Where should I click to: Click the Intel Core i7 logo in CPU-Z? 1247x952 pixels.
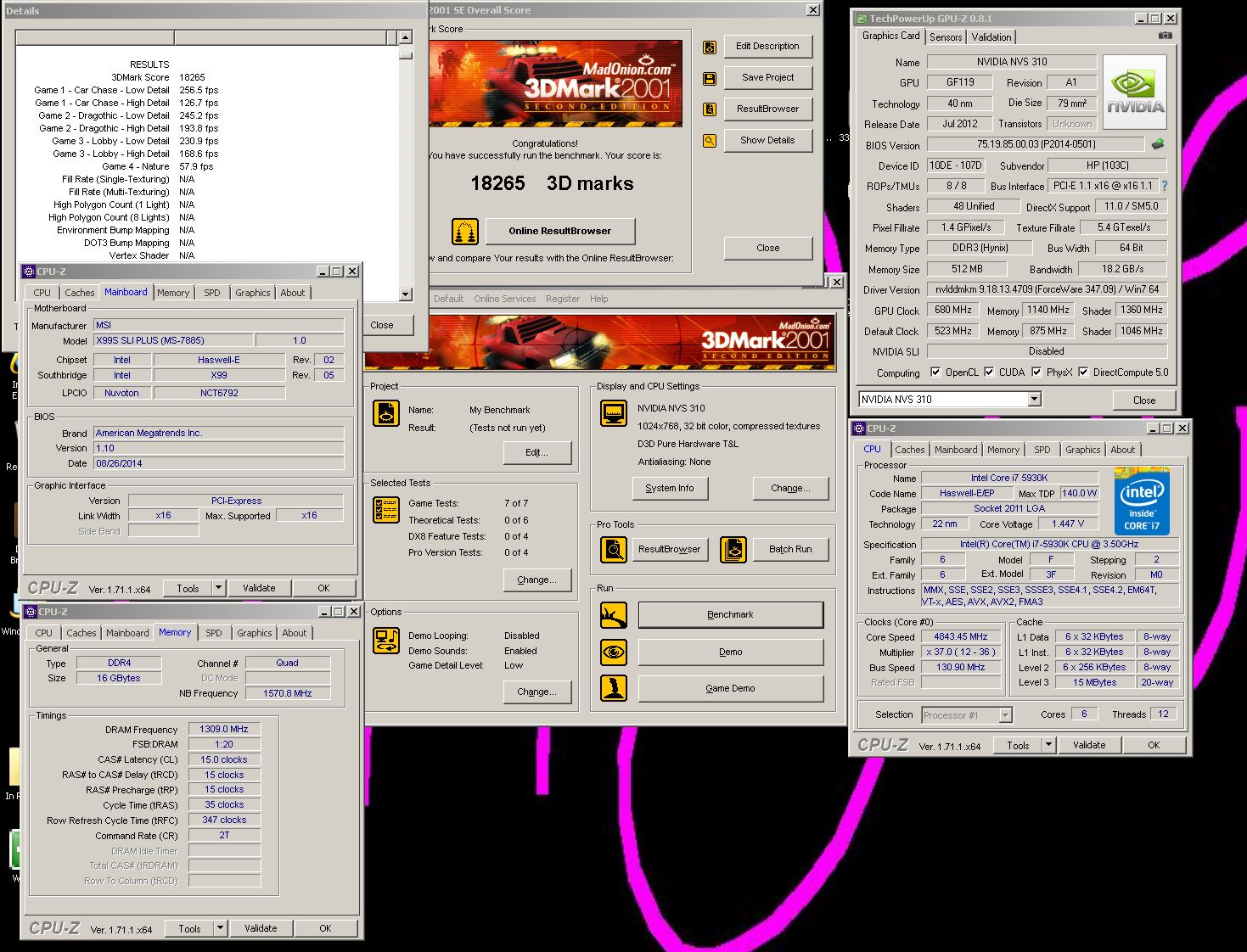pos(1142,500)
